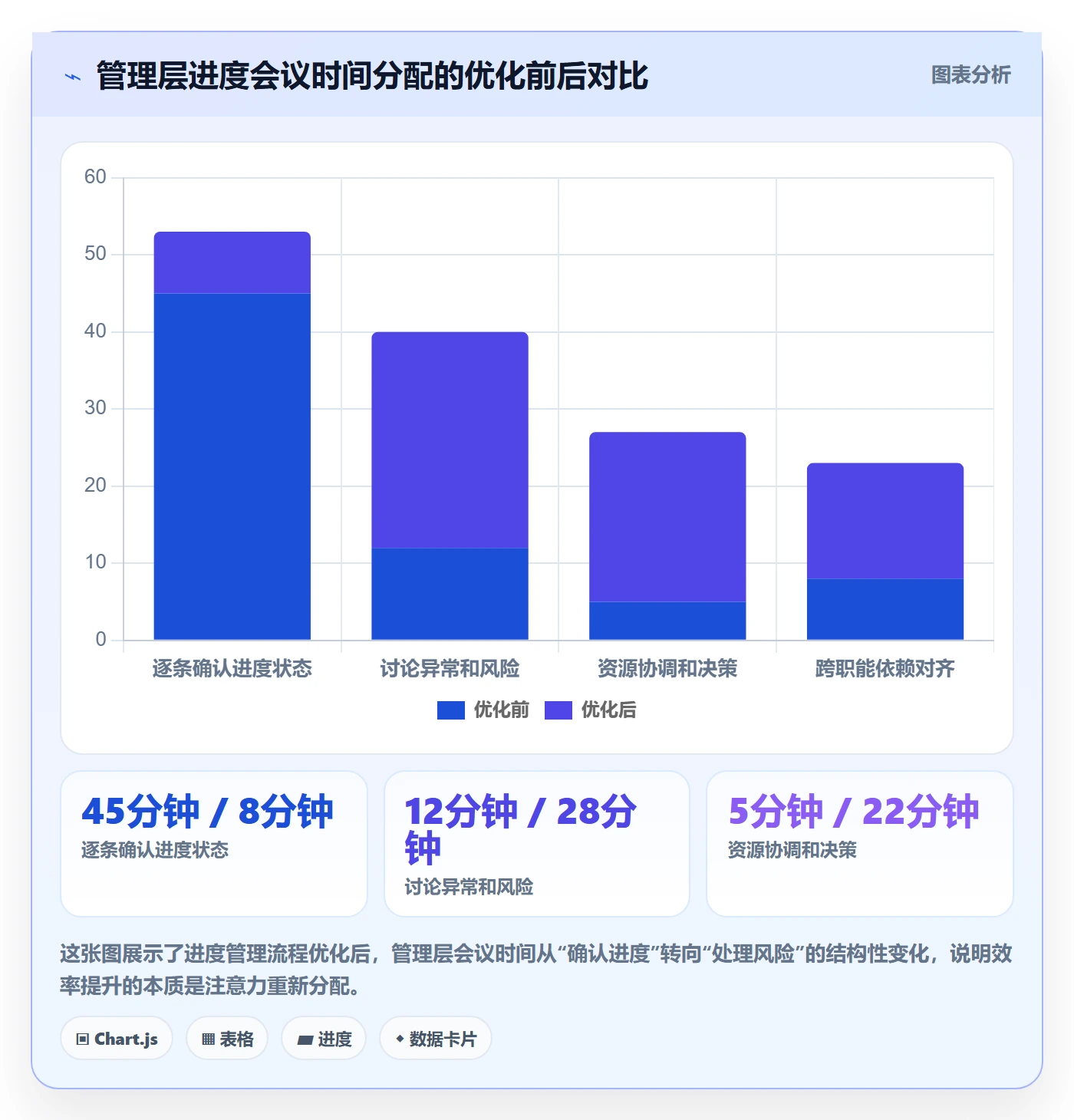
Task: Click the 数据卡片 tag
Action: point(436,1039)
